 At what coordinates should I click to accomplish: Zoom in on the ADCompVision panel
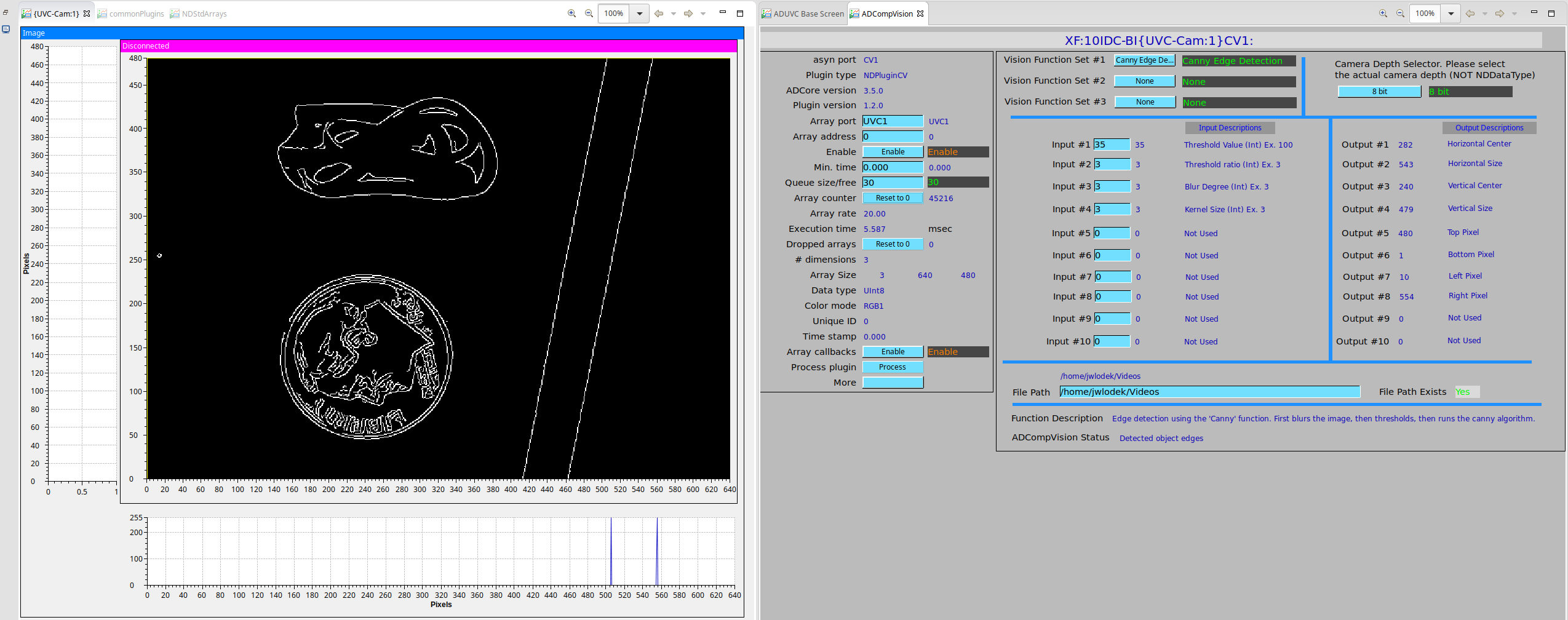pos(1383,14)
